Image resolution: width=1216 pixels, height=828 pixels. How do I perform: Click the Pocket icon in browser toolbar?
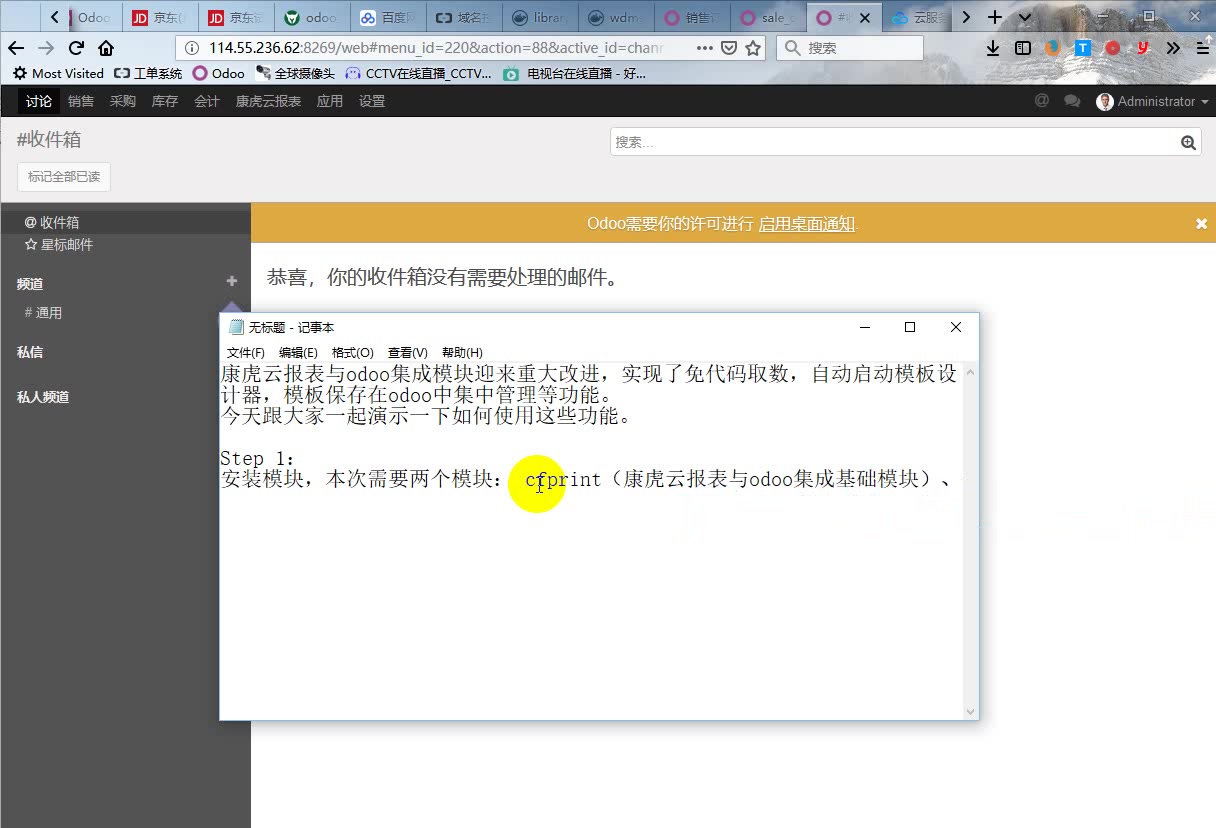click(x=1111, y=47)
